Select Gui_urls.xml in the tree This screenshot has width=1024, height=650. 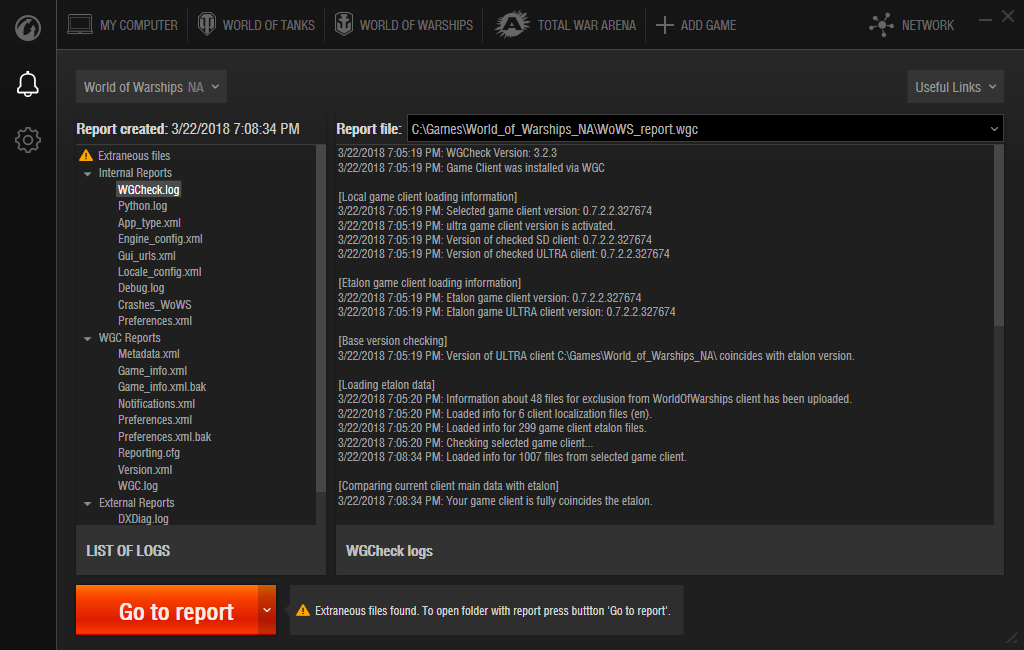(146, 255)
